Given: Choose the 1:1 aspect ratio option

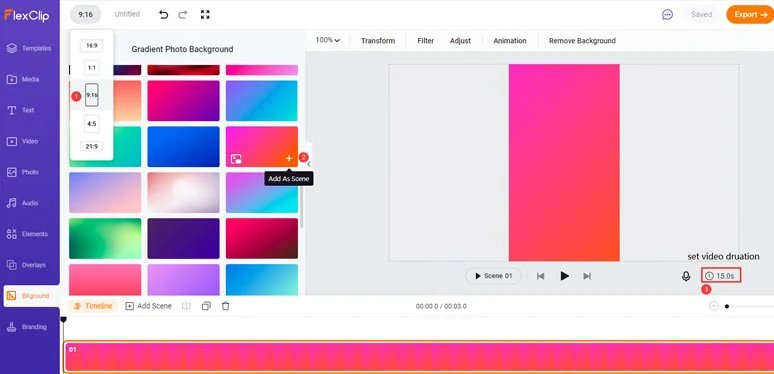Looking at the screenshot, I should point(92,69).
